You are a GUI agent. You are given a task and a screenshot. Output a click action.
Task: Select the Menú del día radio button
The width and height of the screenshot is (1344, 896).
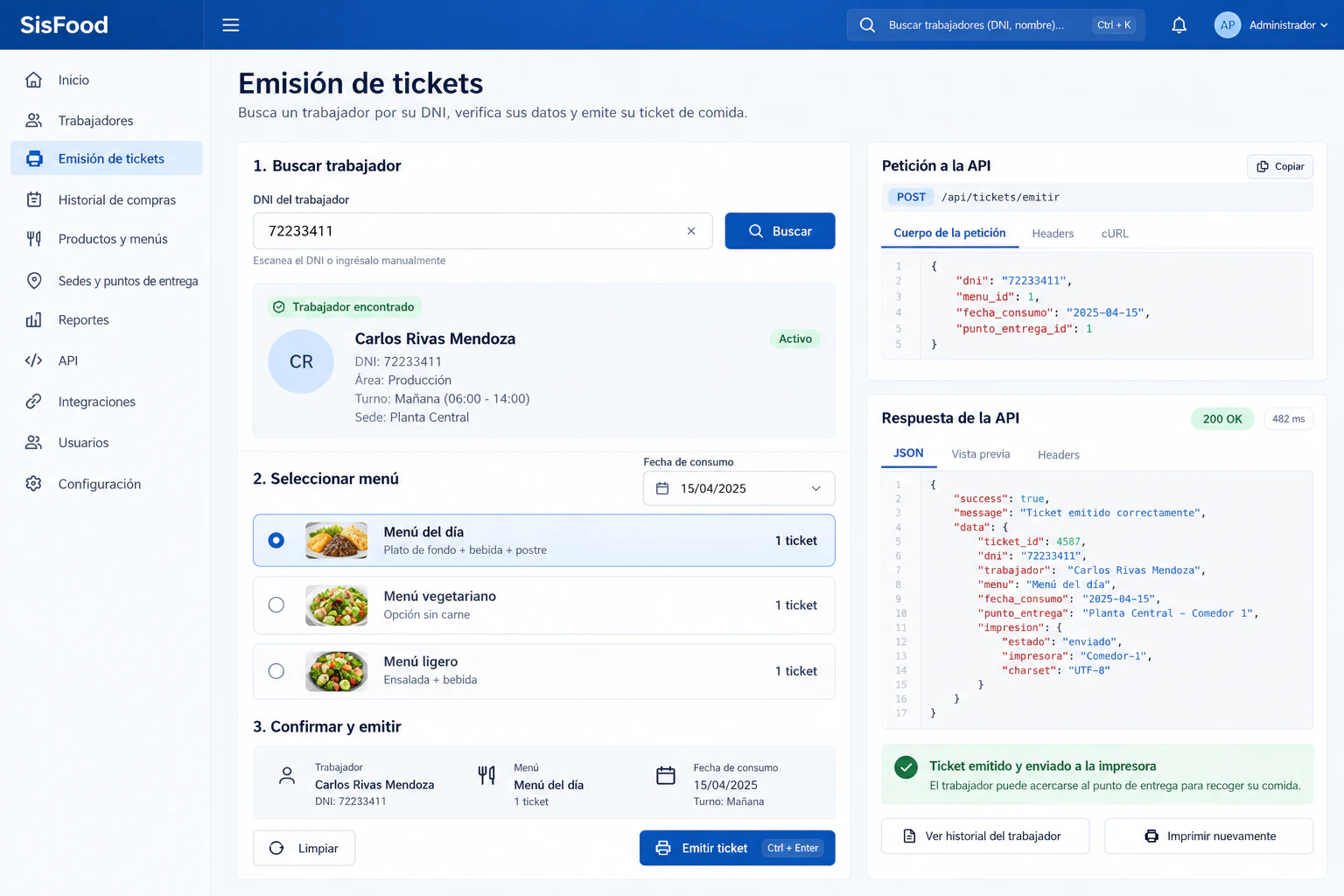276,541
